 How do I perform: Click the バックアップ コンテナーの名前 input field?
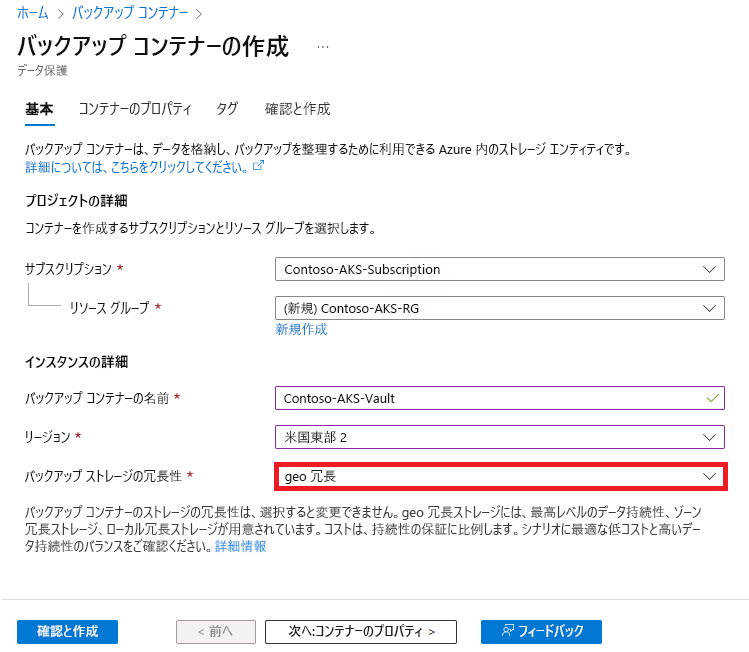[x=500, y=398]
